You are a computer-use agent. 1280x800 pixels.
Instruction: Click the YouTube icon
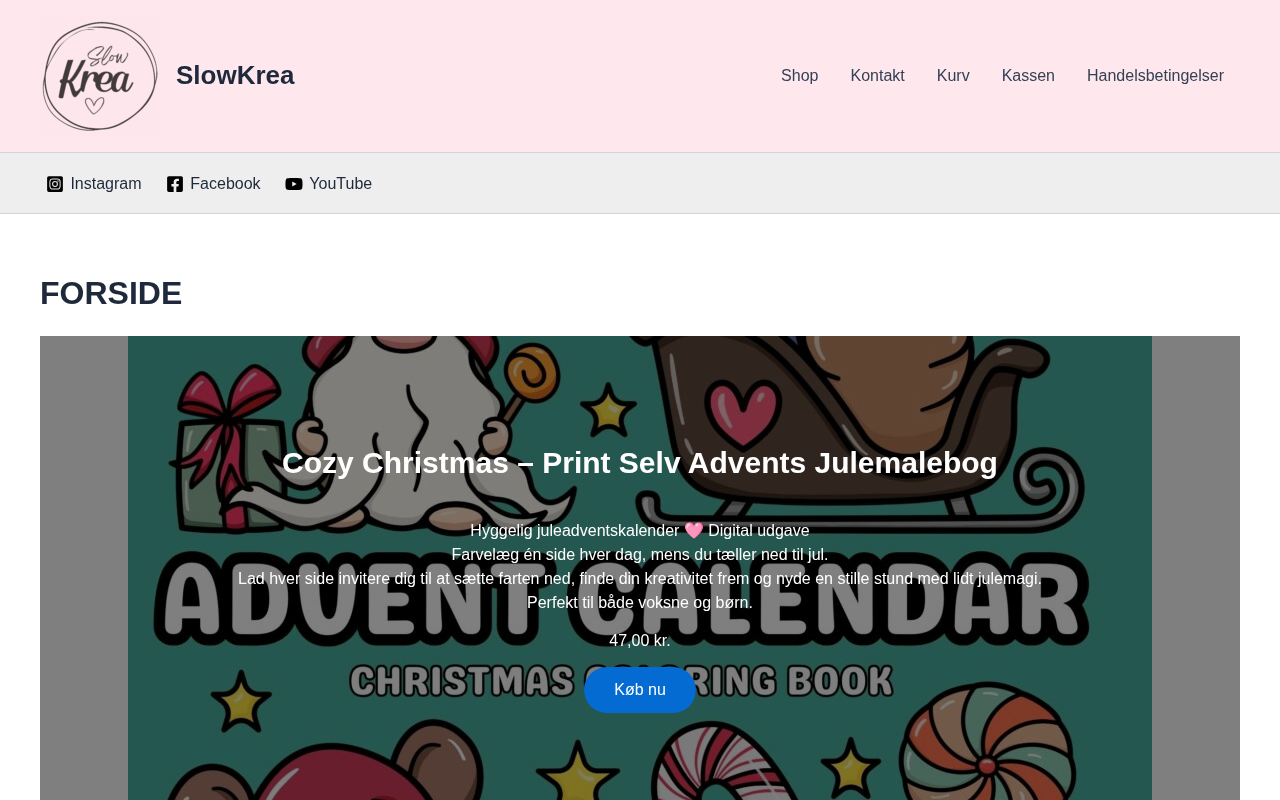294,184
